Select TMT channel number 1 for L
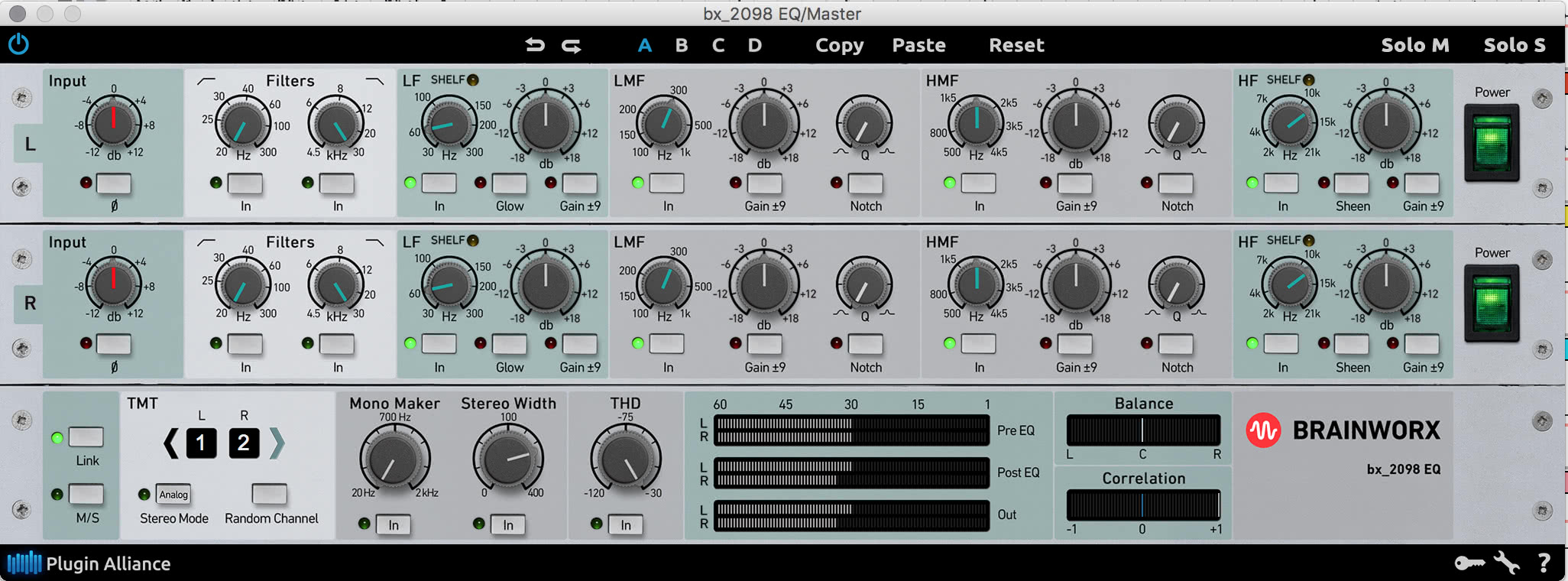The image size is (1568, 581). (201, 443)
